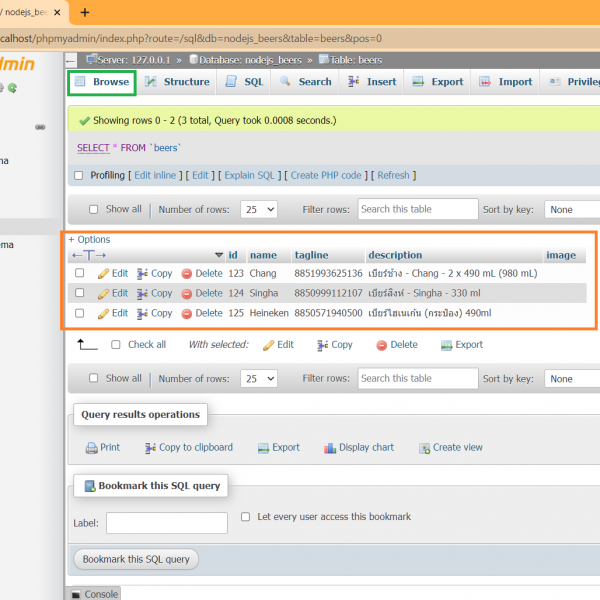Switch to the Structure tab
The height and width of the screenshot is (600, 600).
click(177, 82)
